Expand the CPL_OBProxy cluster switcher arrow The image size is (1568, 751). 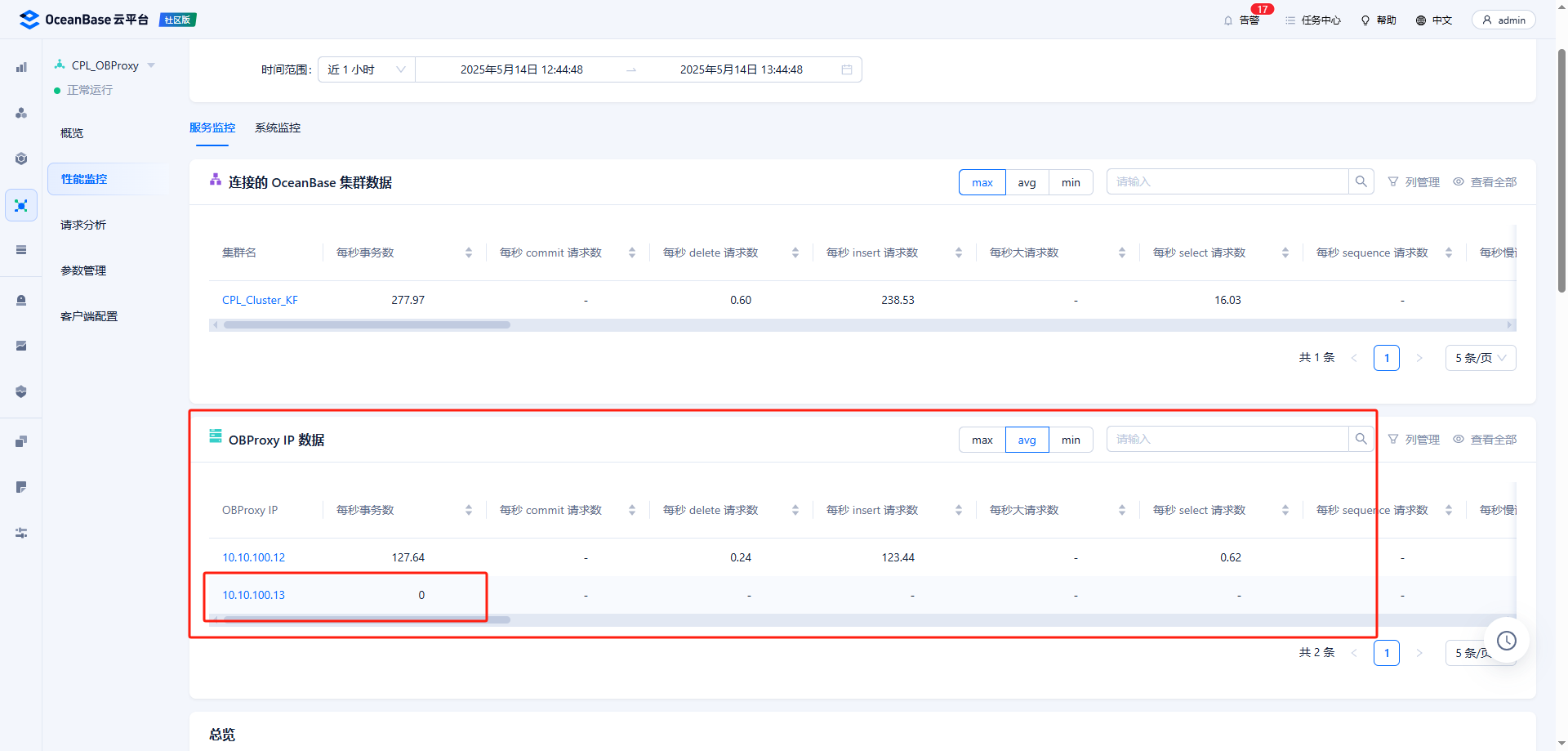[x=151, y=65]
